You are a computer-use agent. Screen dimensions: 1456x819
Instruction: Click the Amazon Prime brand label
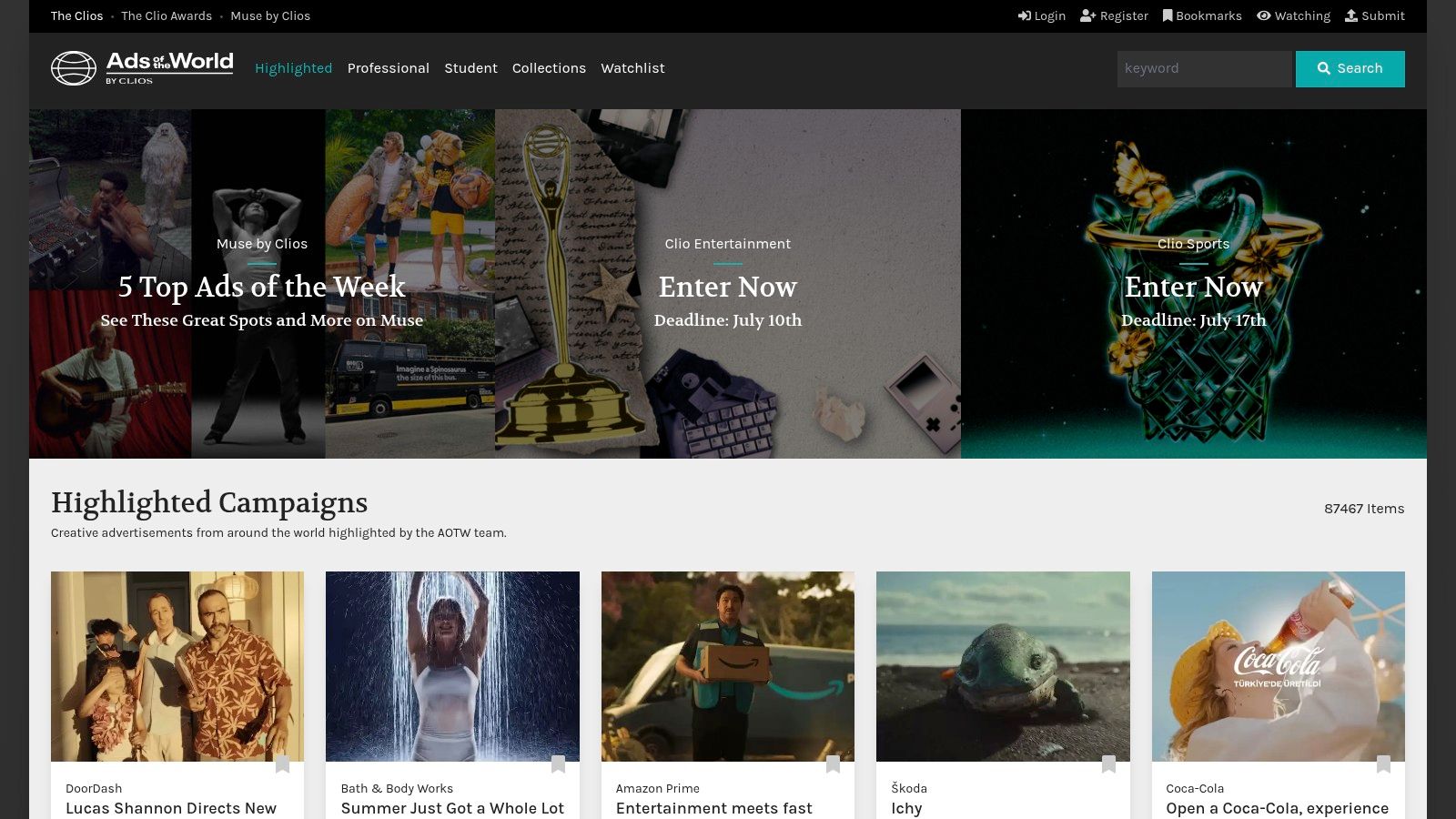[658, 788]
